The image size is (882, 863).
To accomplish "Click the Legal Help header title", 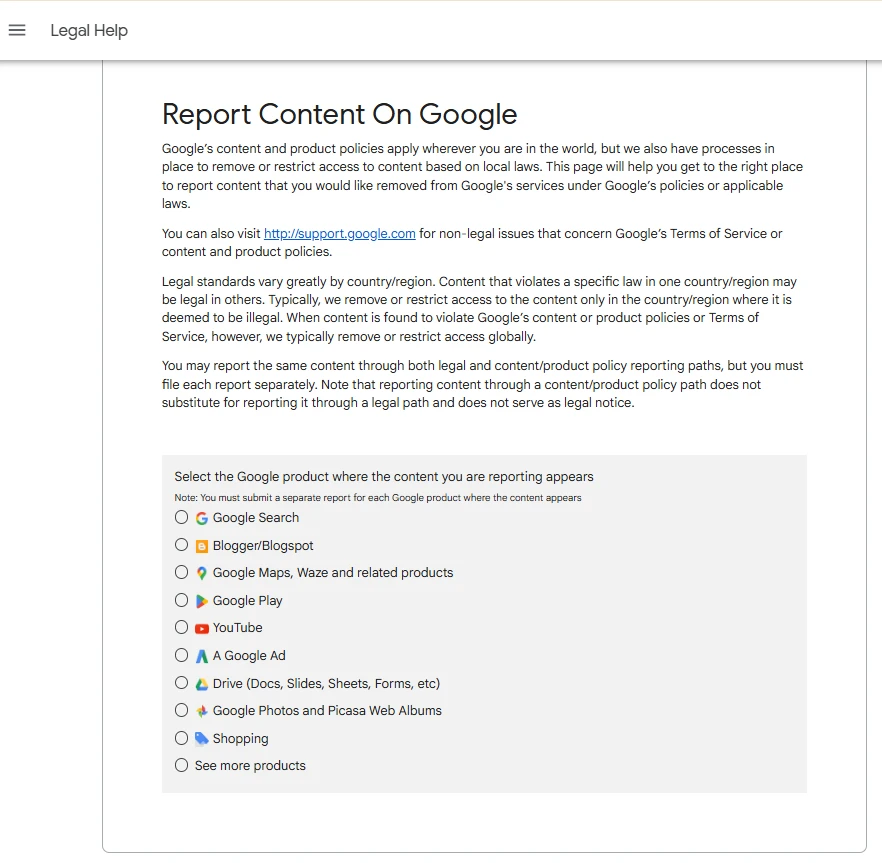I will point(89,30).
